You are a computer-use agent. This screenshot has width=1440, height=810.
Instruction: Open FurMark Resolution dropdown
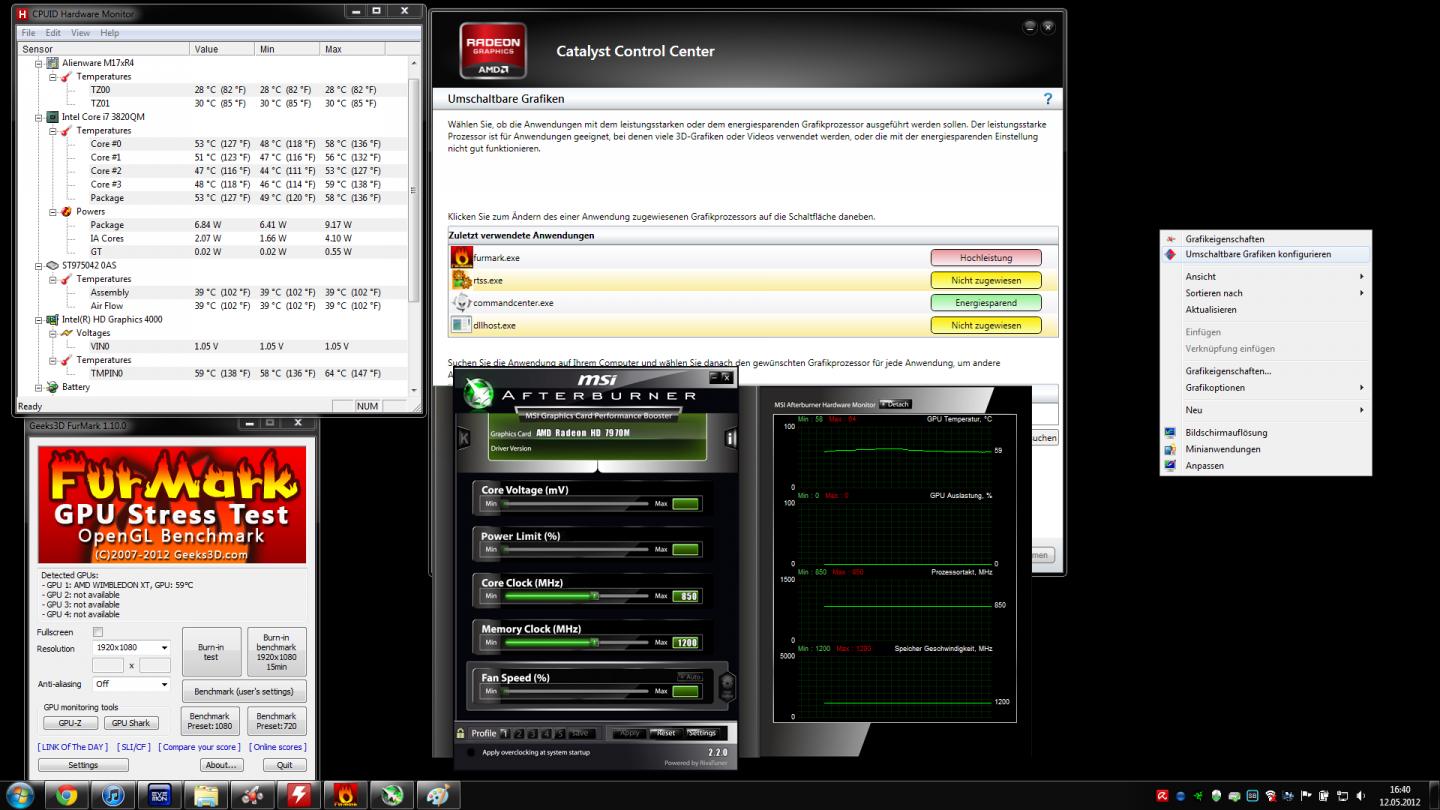click(131, 648)
